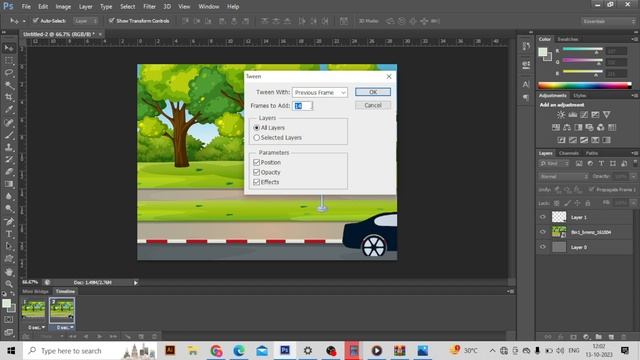Edit the Frames to Add field

click(302, 106)
